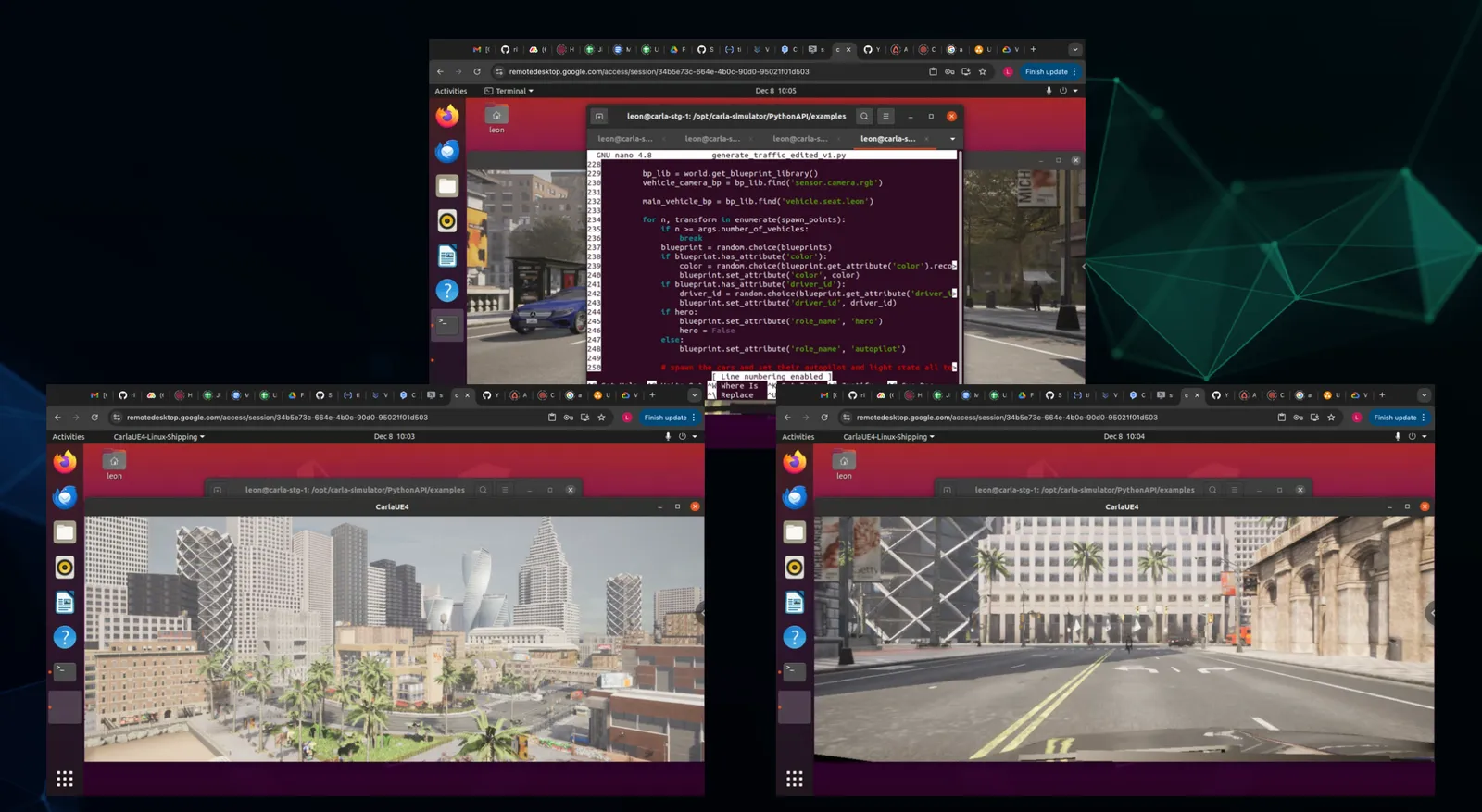The image size is (1482, 812).
Task: Launch Rhythmbox in the bottom-left window's dock
Action: (x=65, y=568)
